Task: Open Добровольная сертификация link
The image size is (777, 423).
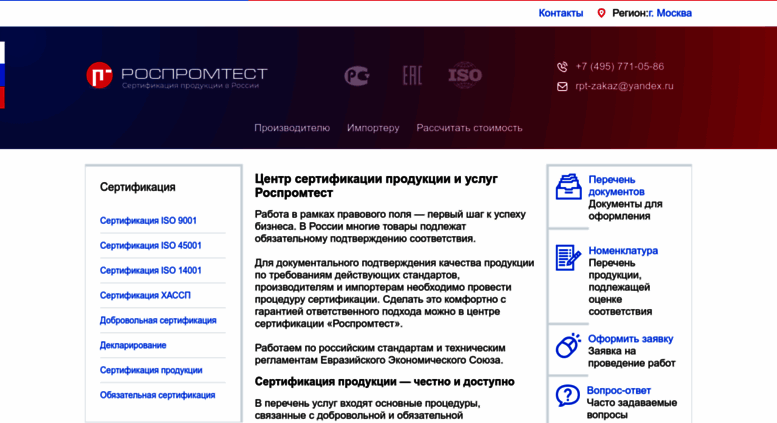Action: click(x=158, y=320)
